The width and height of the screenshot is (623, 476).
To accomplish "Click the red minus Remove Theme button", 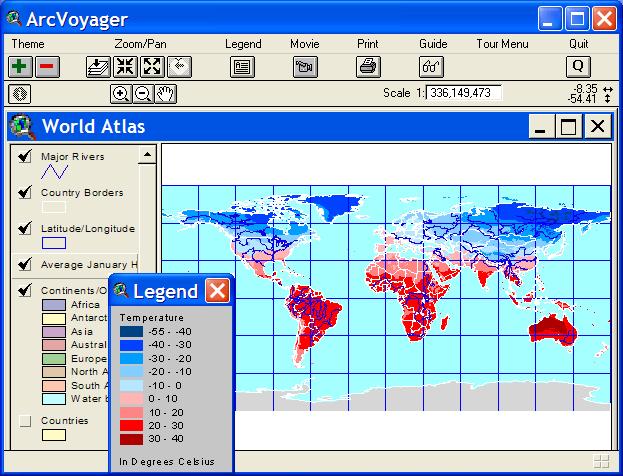I will point(47,67).
